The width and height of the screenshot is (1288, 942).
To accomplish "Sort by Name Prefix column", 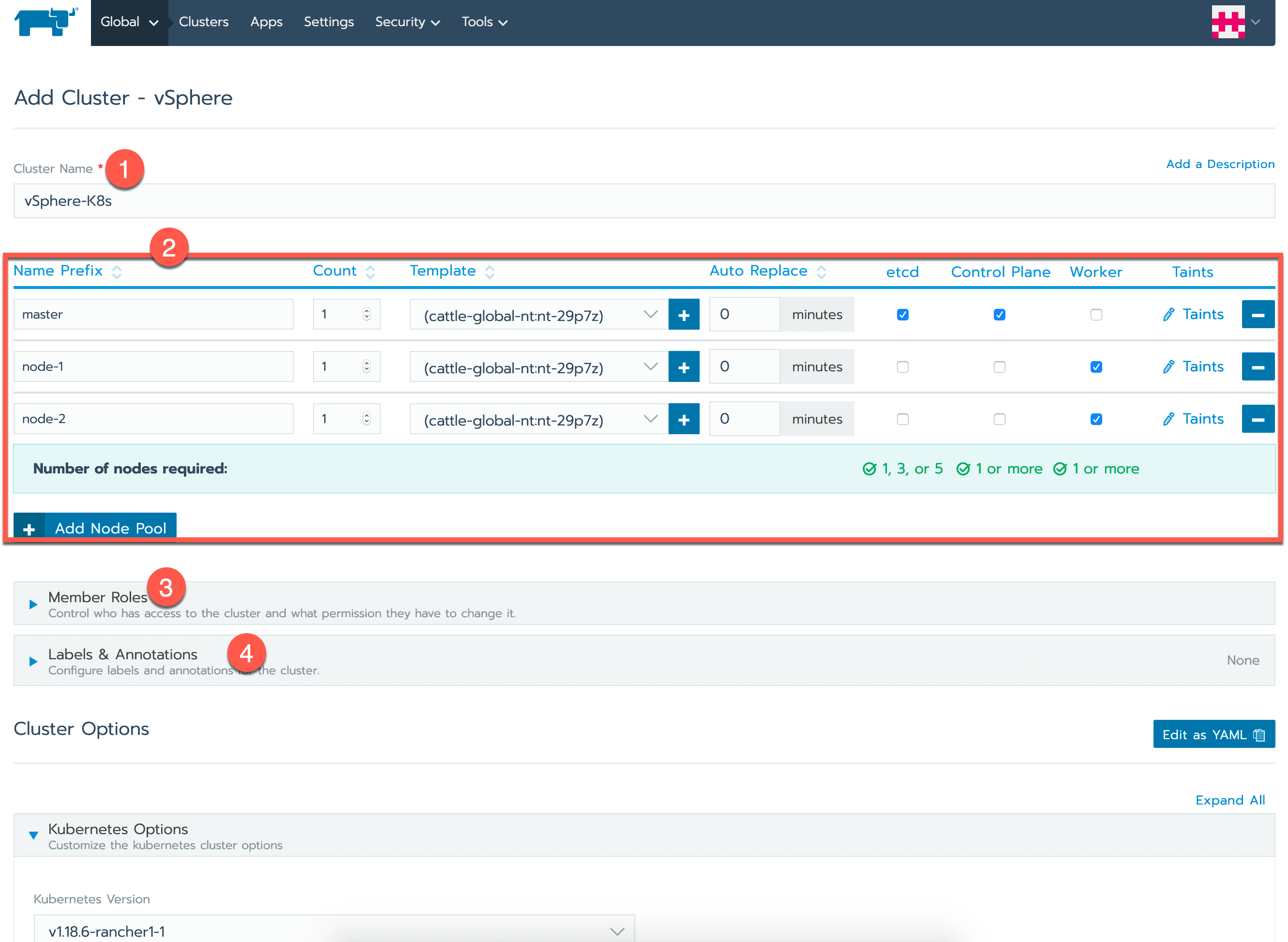I will (x=67, y=271).
